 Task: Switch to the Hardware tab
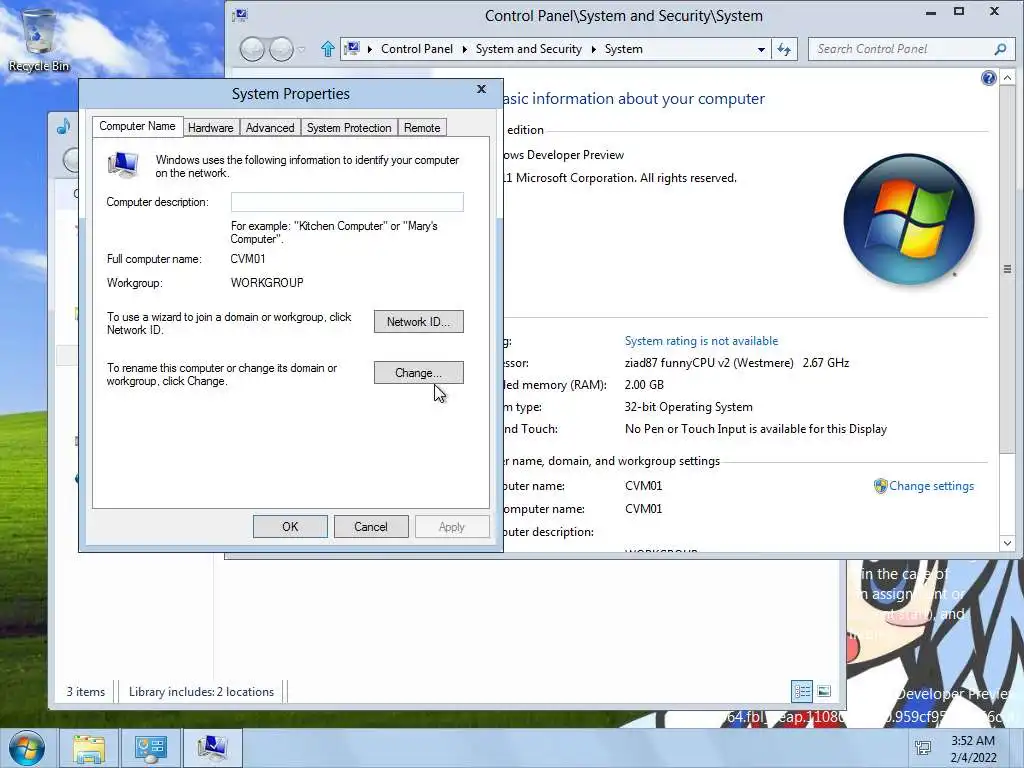210,128
